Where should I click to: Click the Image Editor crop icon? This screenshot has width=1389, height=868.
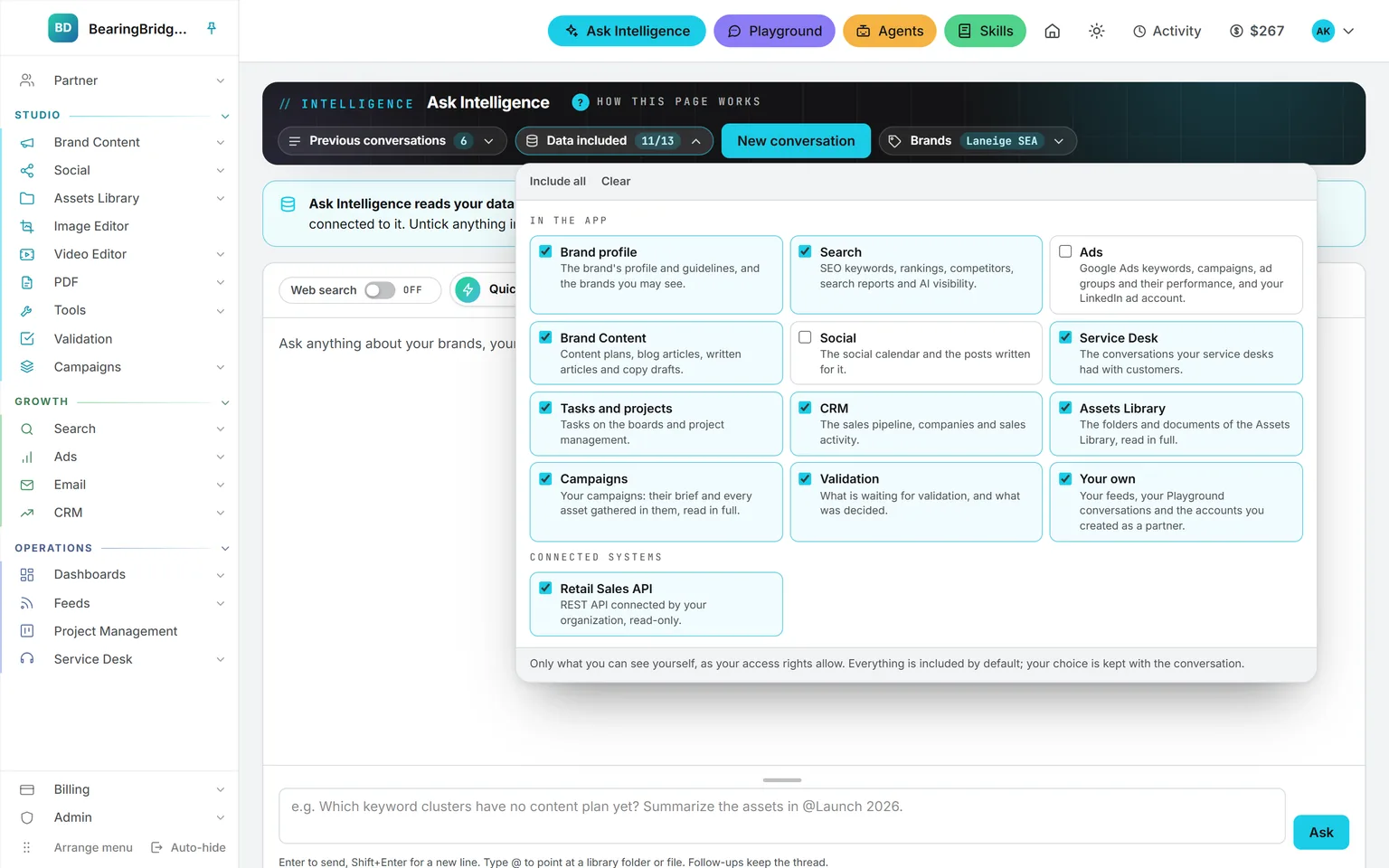[27, 226]
